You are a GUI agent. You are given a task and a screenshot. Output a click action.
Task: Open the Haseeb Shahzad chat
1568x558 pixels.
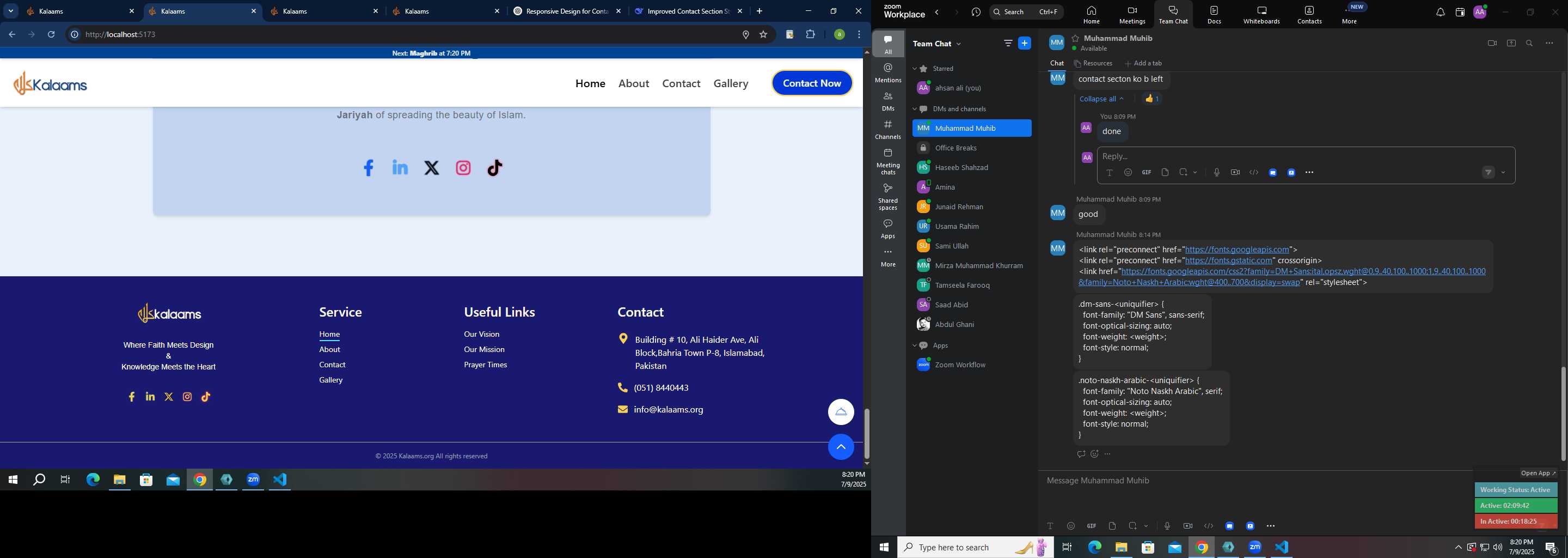point(971,167)
